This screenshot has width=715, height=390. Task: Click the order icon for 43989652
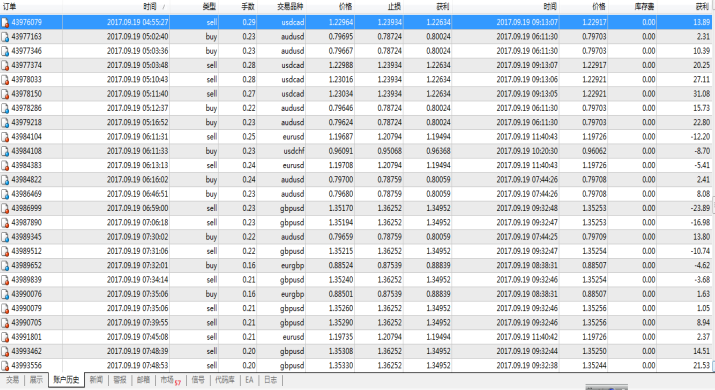point(5,265)
